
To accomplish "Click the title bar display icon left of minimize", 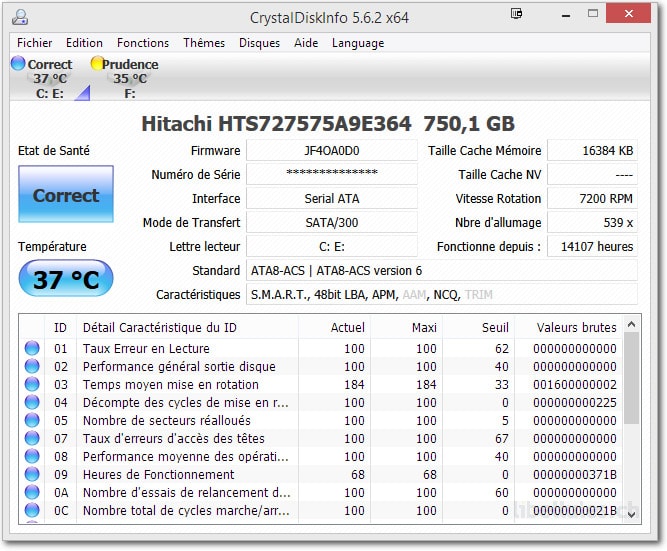I will coord(516,14).
